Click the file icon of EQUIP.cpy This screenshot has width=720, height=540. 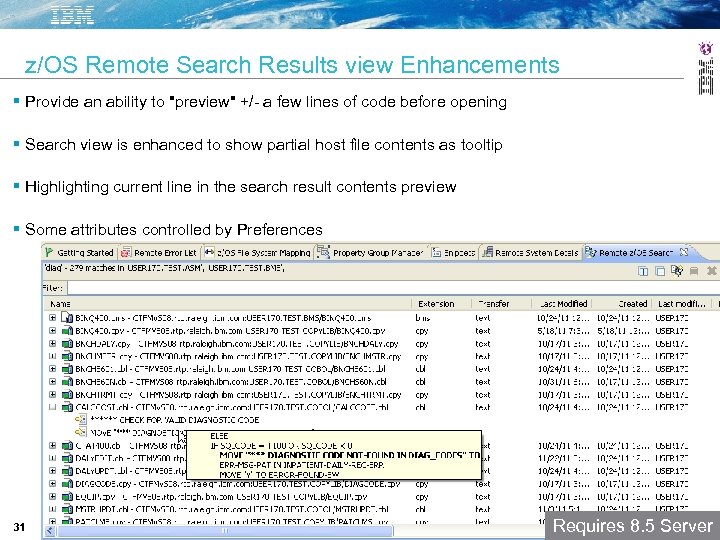pos(67,496)
